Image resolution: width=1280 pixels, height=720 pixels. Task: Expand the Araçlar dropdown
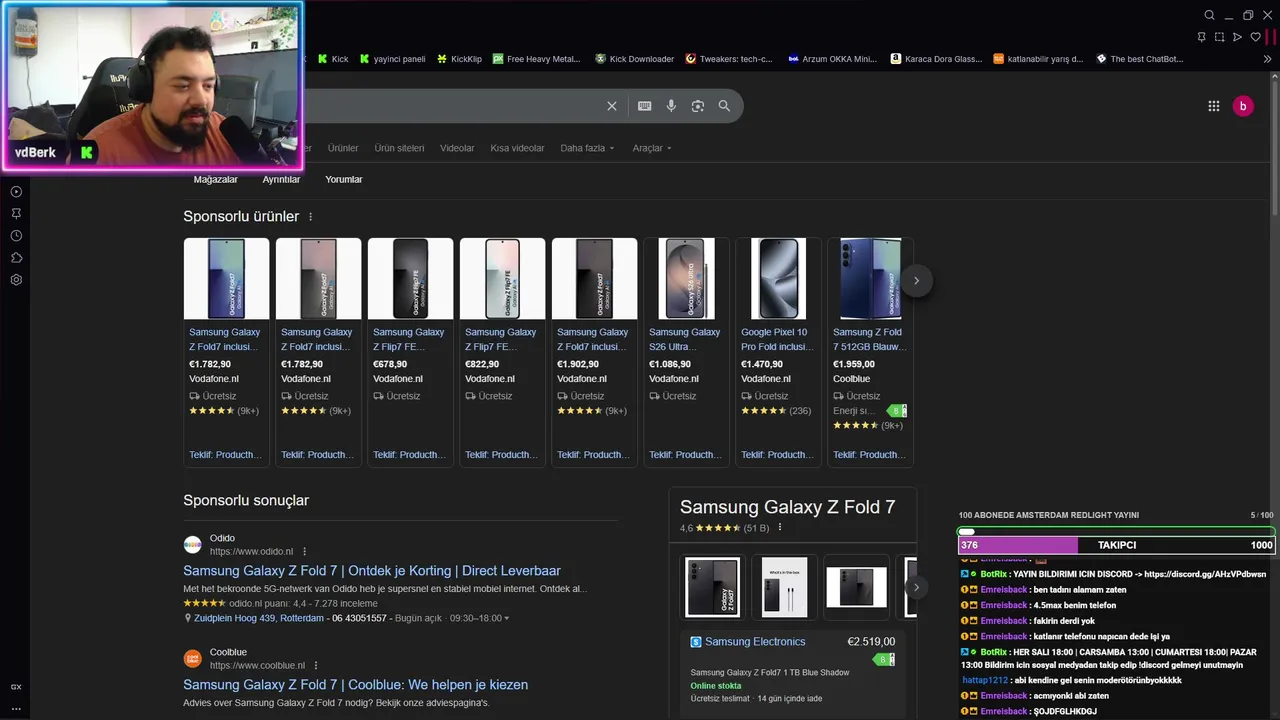pyautogui.click(x=652, y=148)
